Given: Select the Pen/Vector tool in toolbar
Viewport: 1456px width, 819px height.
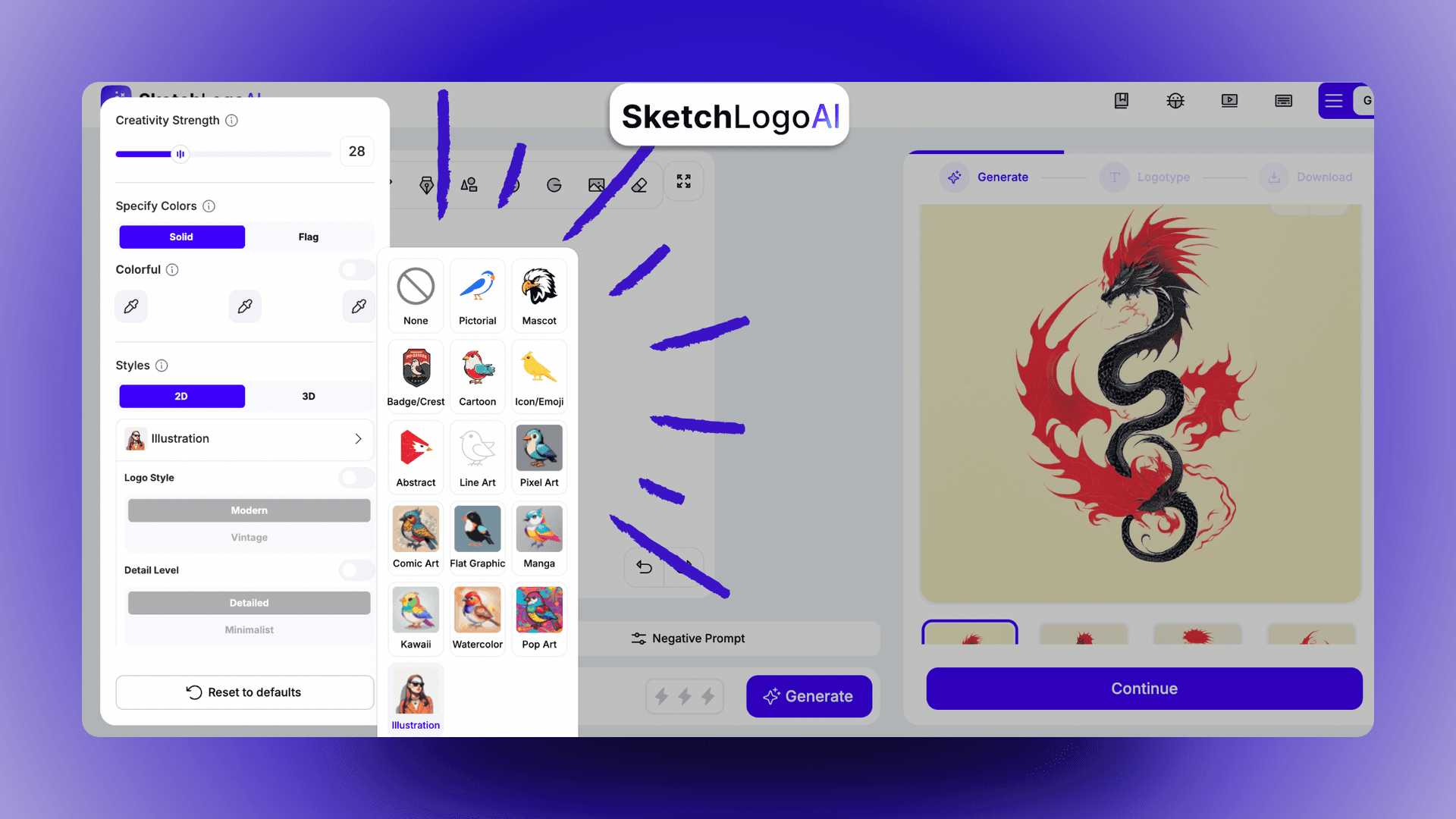Looking at the screenshot, I should click(427, 184).
